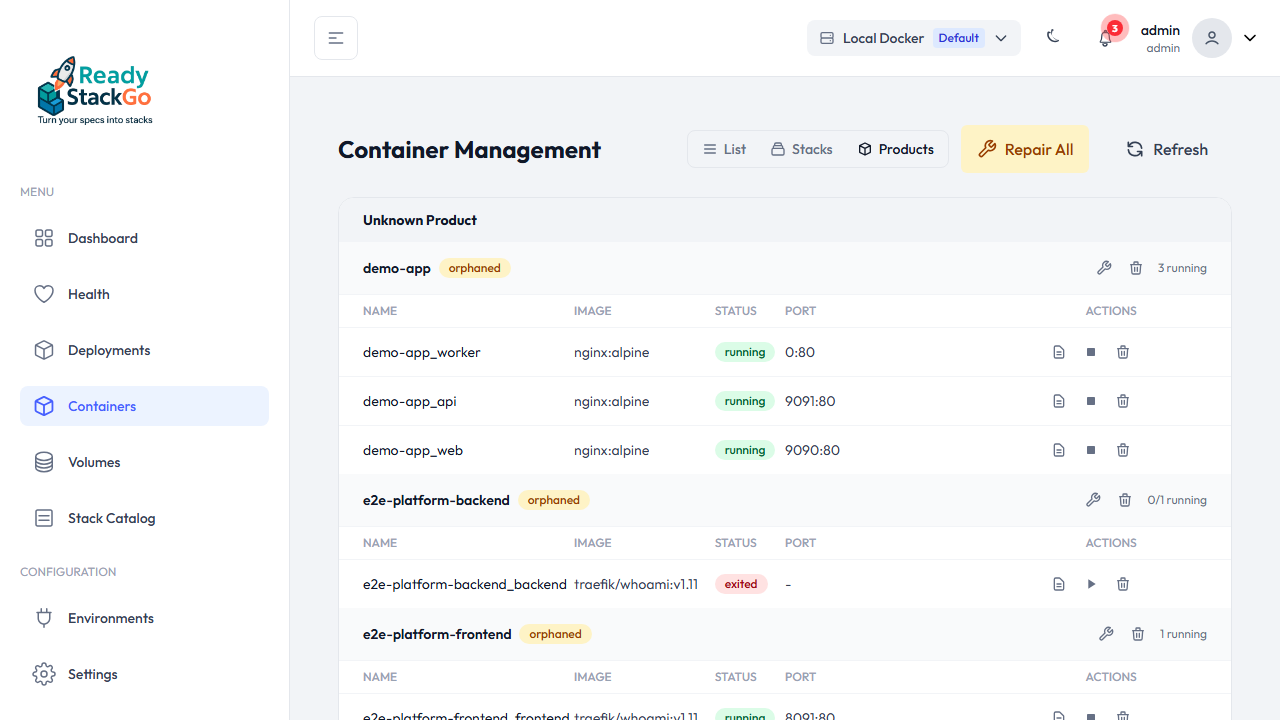Start the exited e2e-platform-backend_backend container
Screen dimensions: 1280x720
click(x=1091, y=584)
